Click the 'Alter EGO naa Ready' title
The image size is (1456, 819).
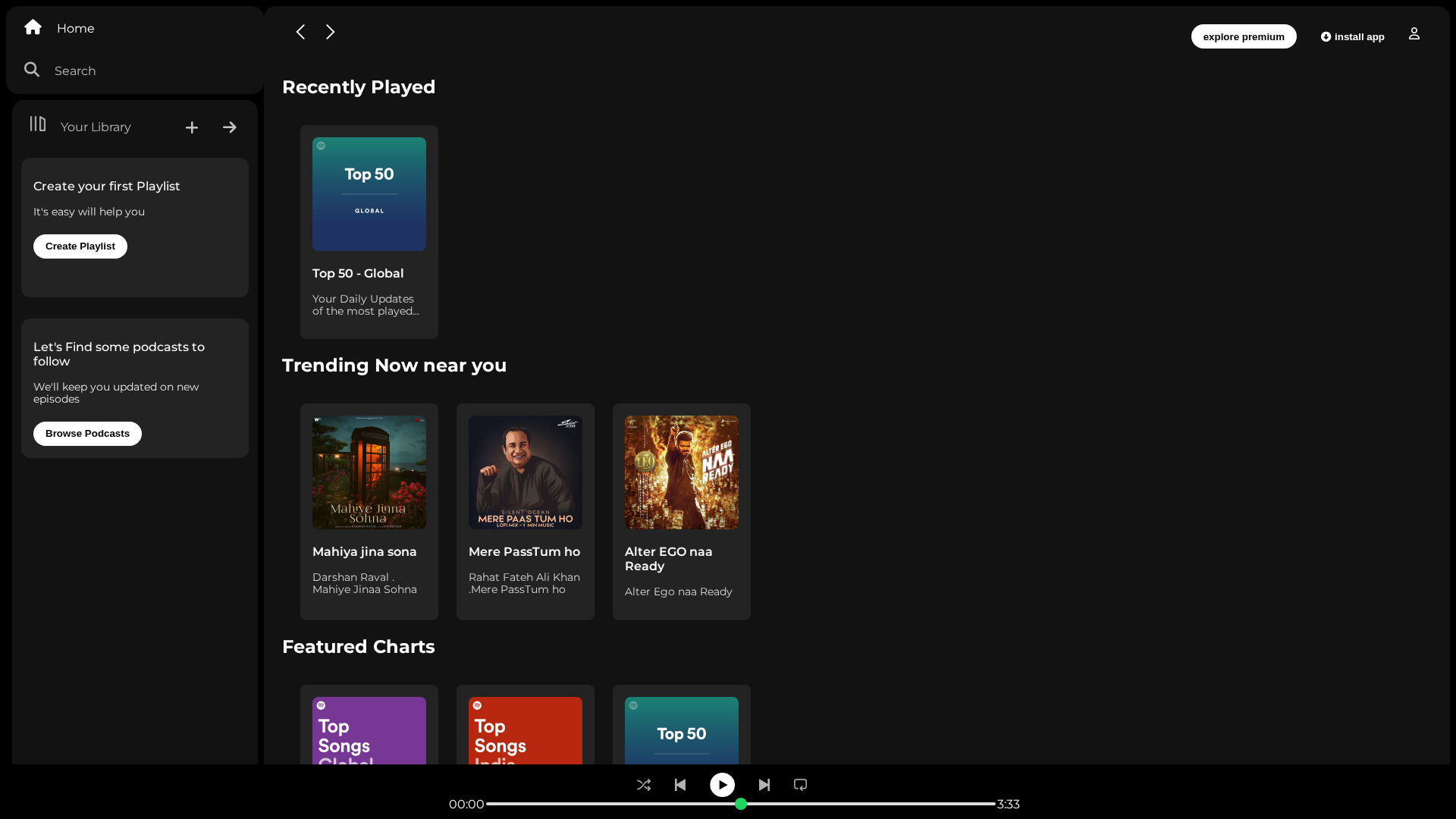tap(669, 559)
